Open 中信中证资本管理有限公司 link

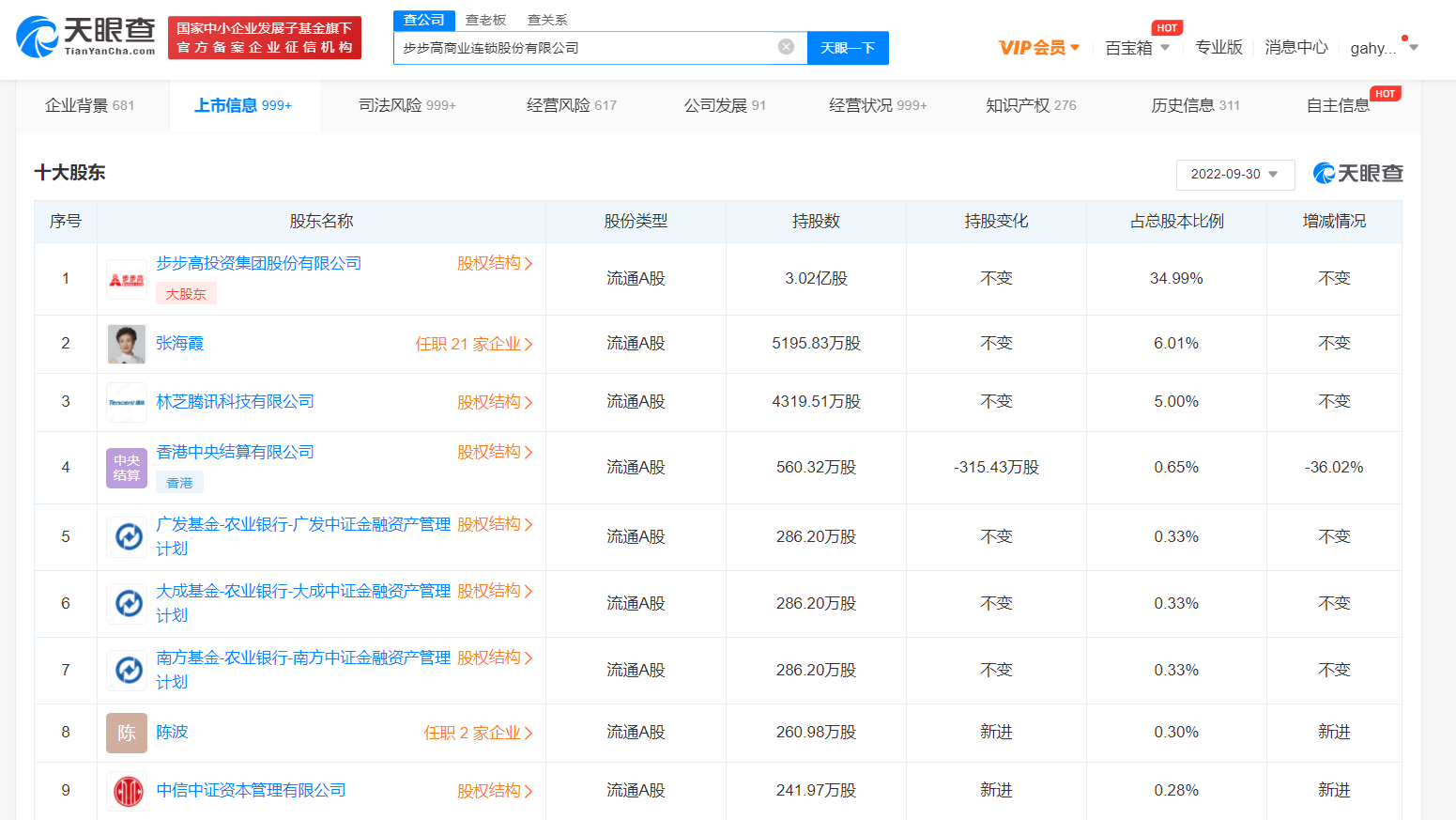(251, 791)
